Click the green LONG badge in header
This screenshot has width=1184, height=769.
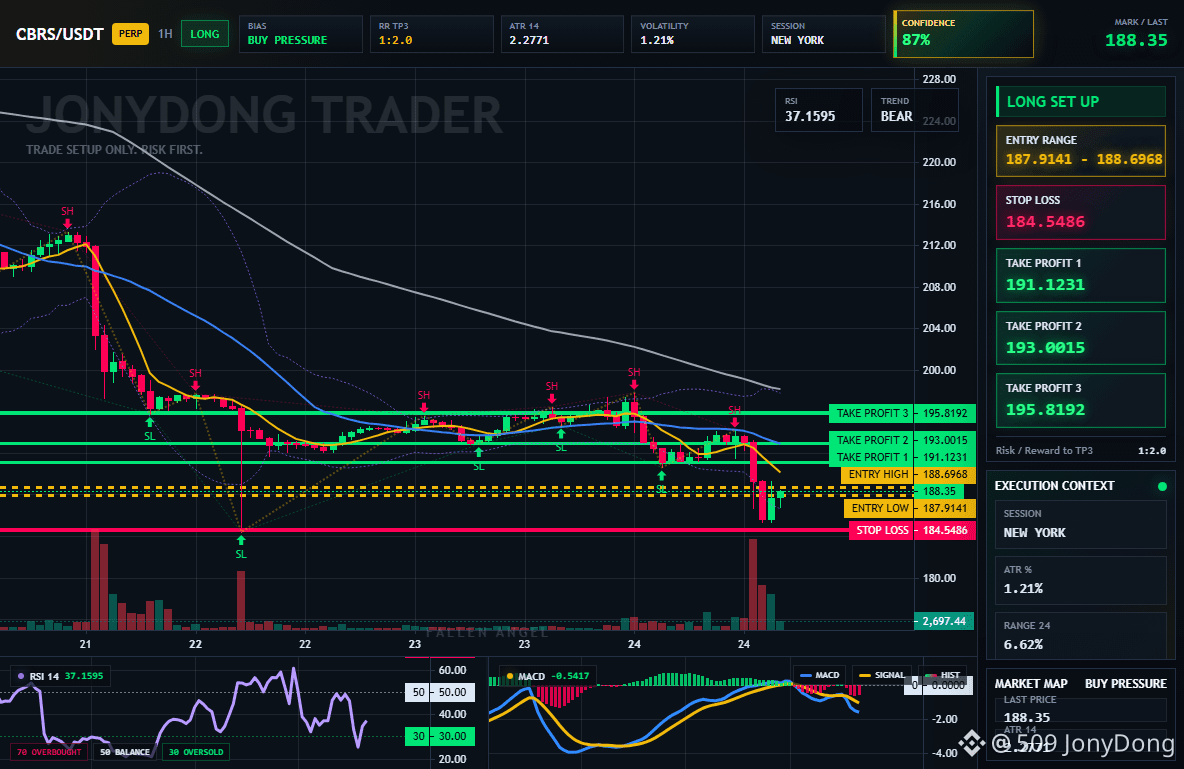(x=205, y=34)
